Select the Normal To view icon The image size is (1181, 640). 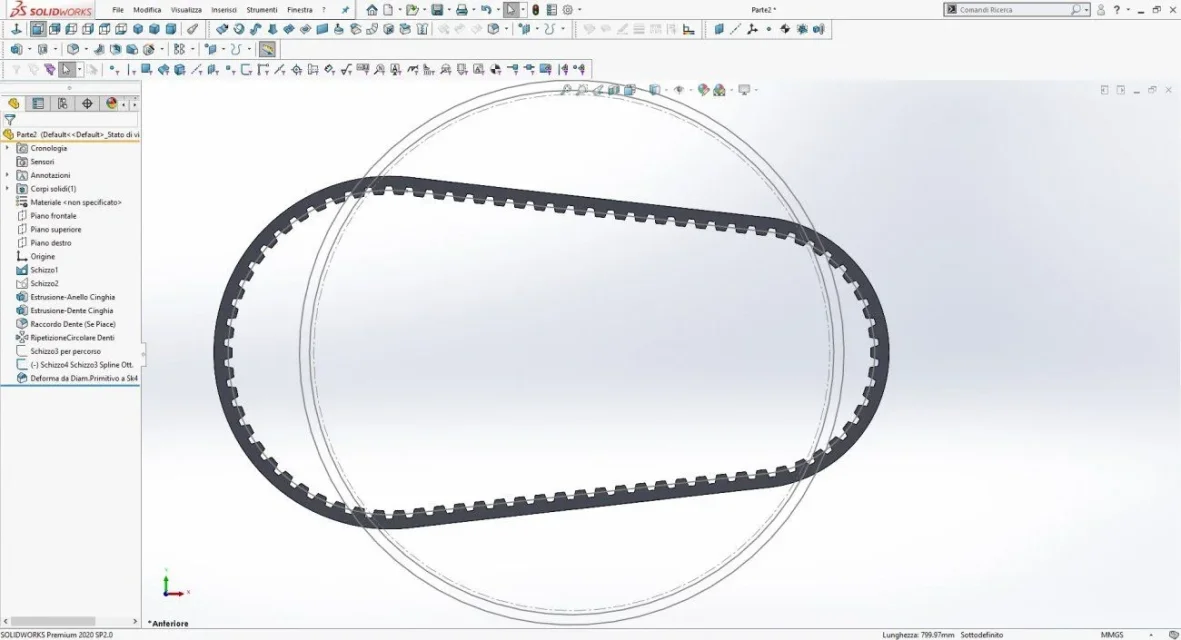tap(17, 29)
